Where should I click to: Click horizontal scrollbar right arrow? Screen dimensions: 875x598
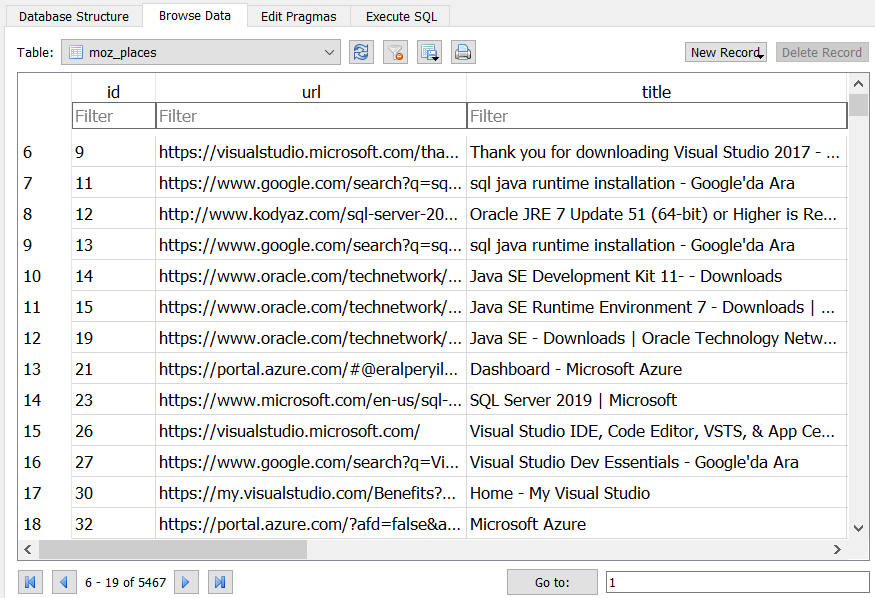pos(837,549)
